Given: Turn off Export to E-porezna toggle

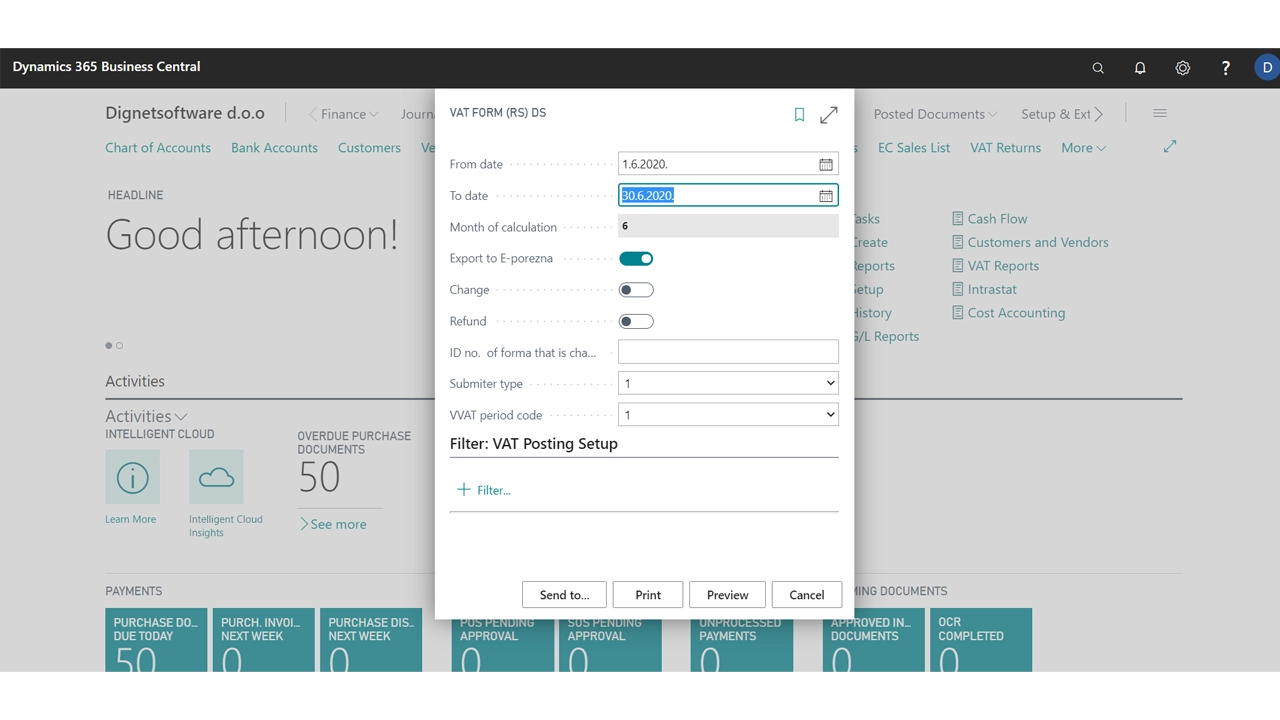Looking at the screenshot, I should [x=636, y=258].
